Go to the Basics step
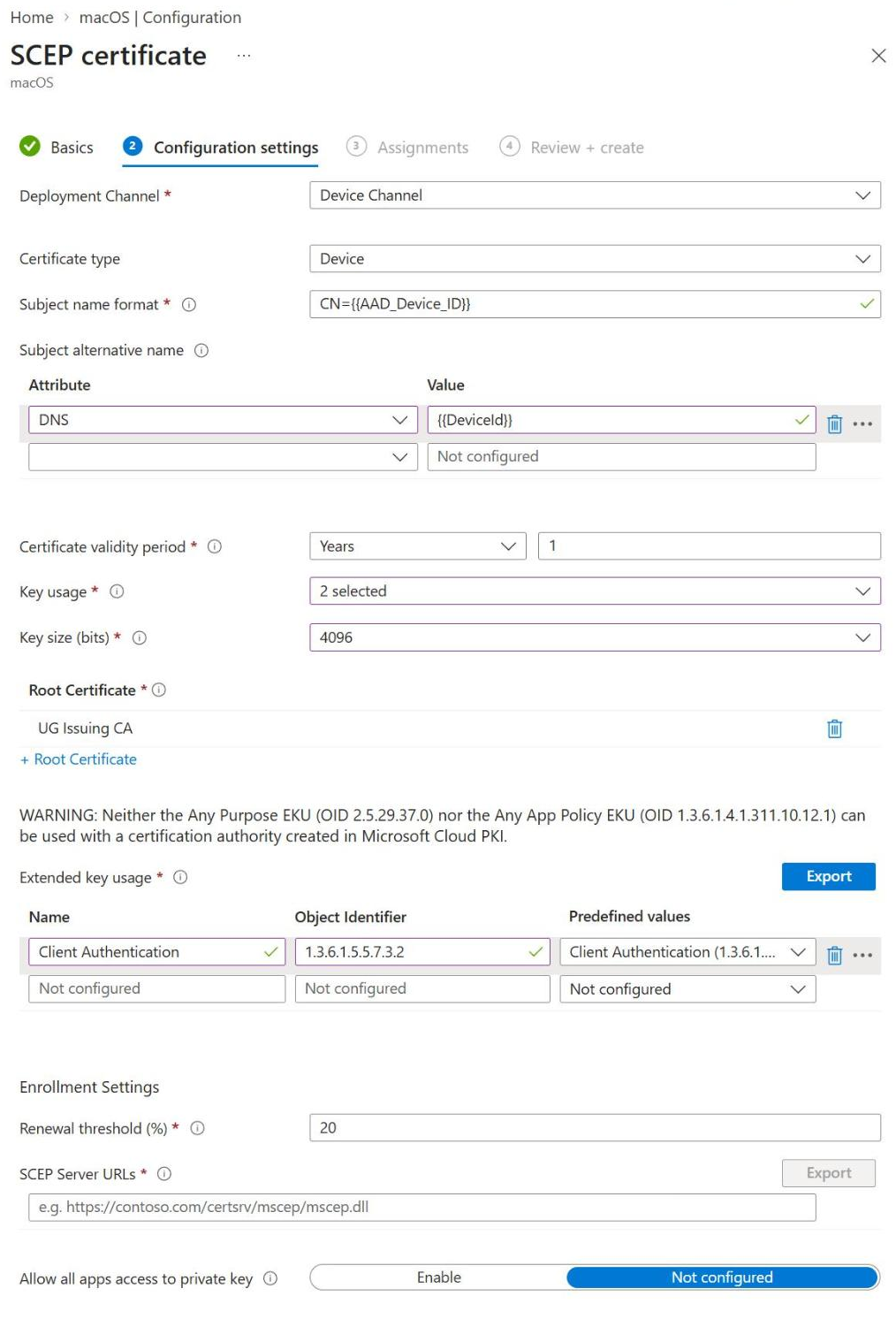This screenshot has height=1319, width=896. tap(57, 148)
